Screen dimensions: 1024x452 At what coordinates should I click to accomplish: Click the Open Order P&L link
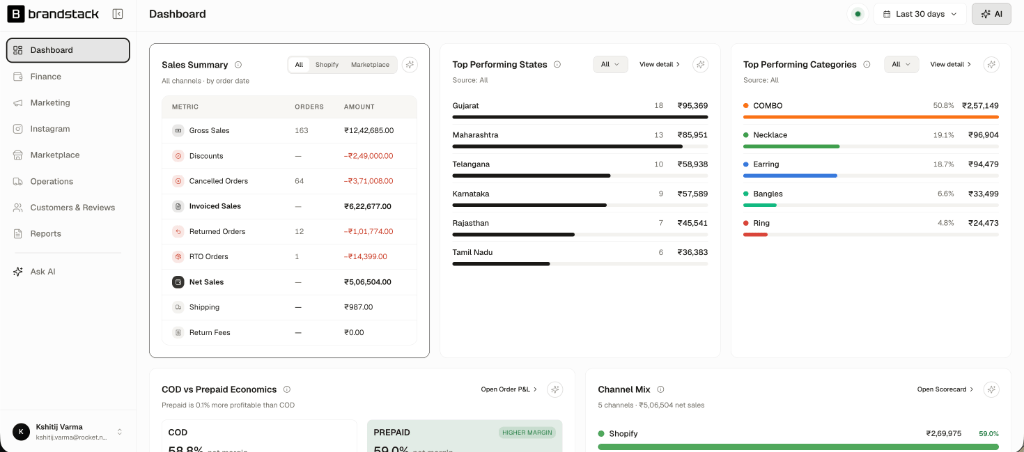[509, 389]
